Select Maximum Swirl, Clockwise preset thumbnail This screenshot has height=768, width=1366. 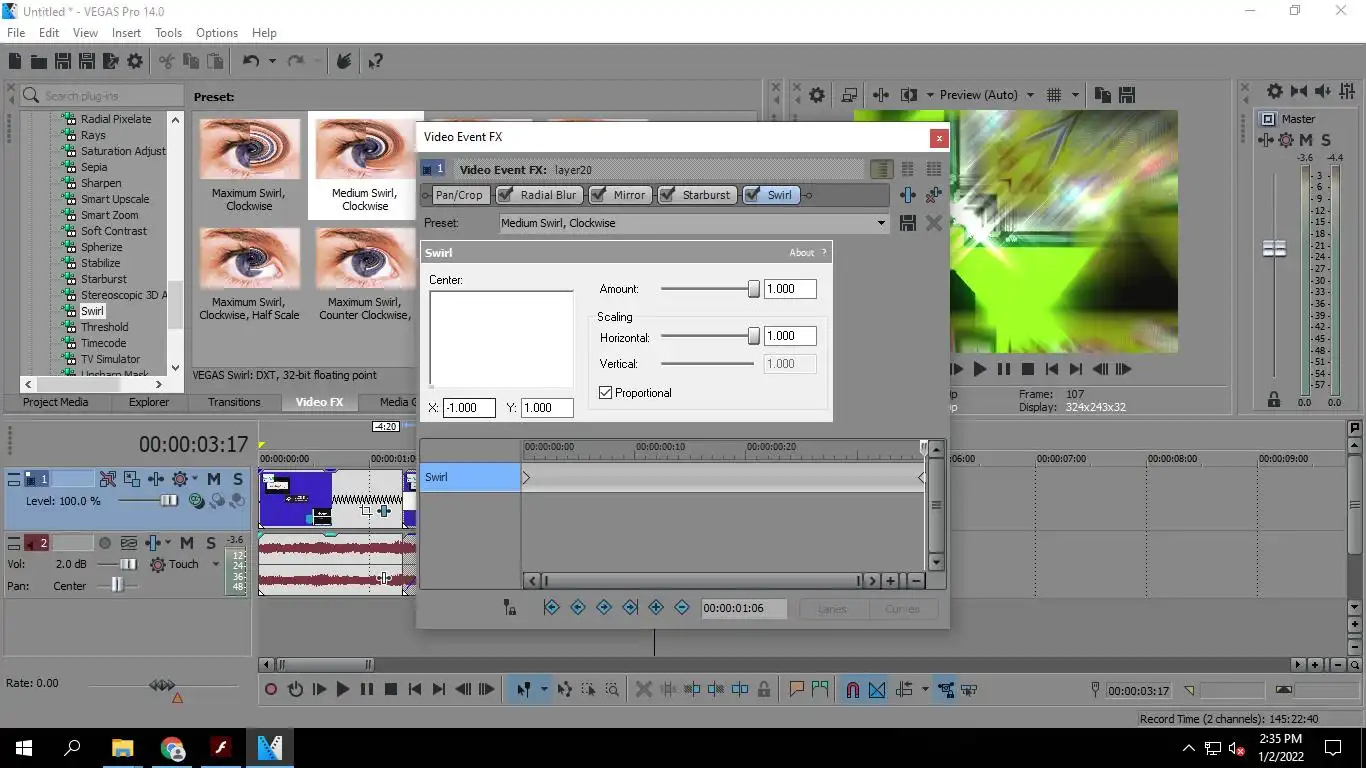point(249,165)
